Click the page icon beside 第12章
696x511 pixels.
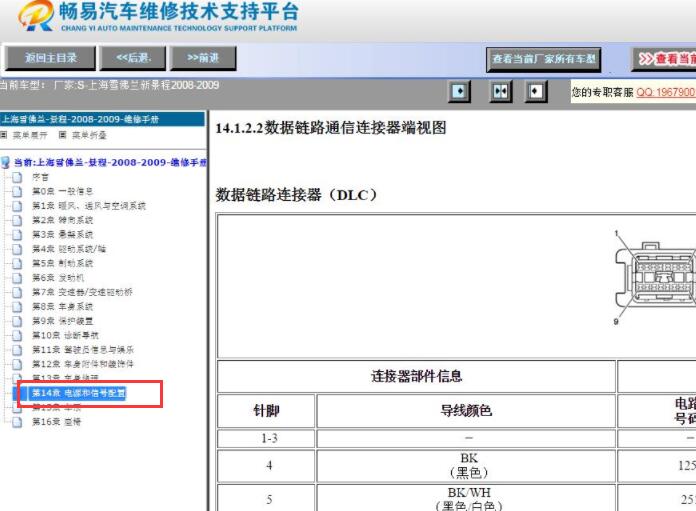pyautogui.click(x=17, y=364)
